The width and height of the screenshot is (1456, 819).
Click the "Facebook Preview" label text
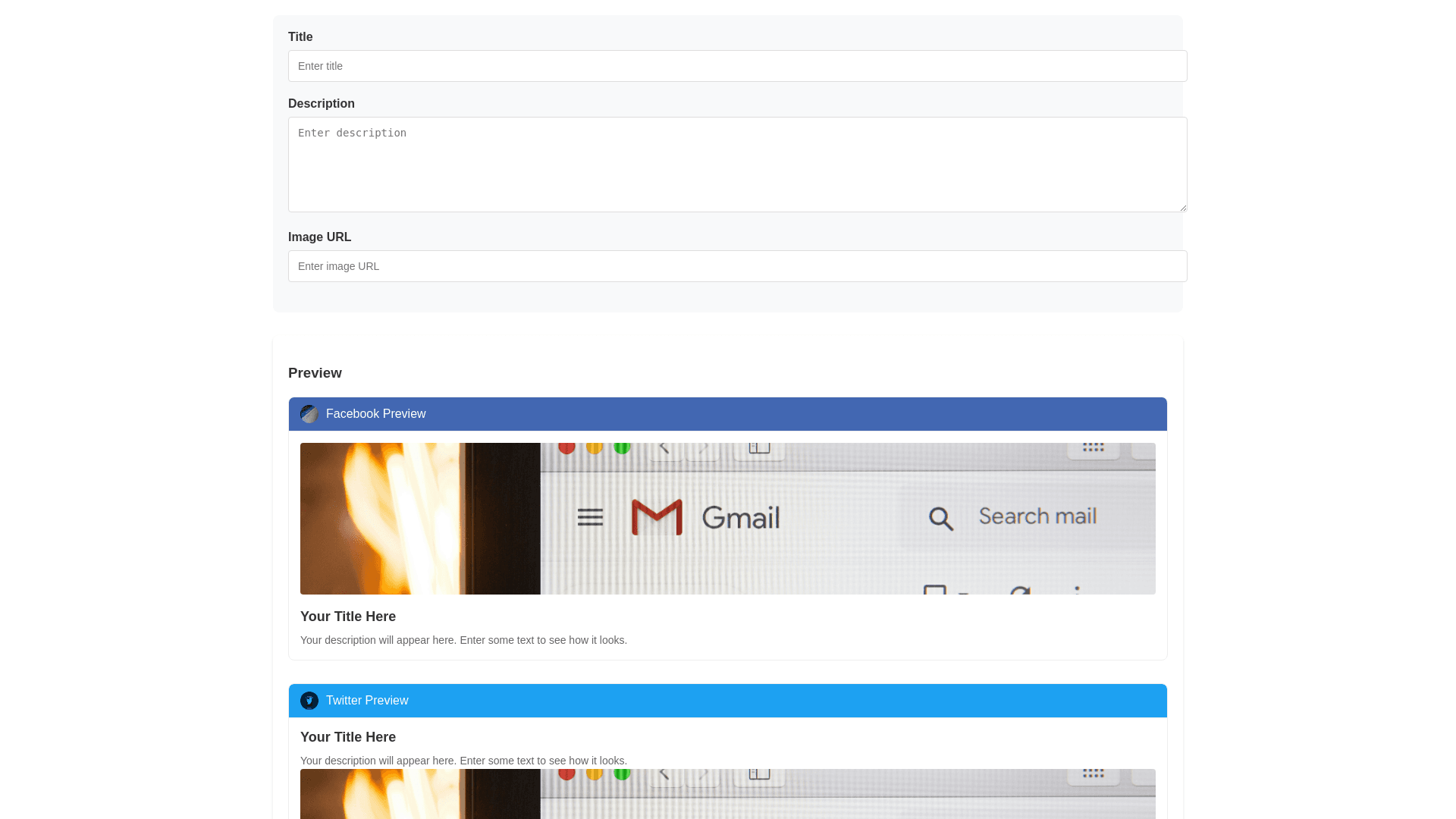(x=375, y=414)
